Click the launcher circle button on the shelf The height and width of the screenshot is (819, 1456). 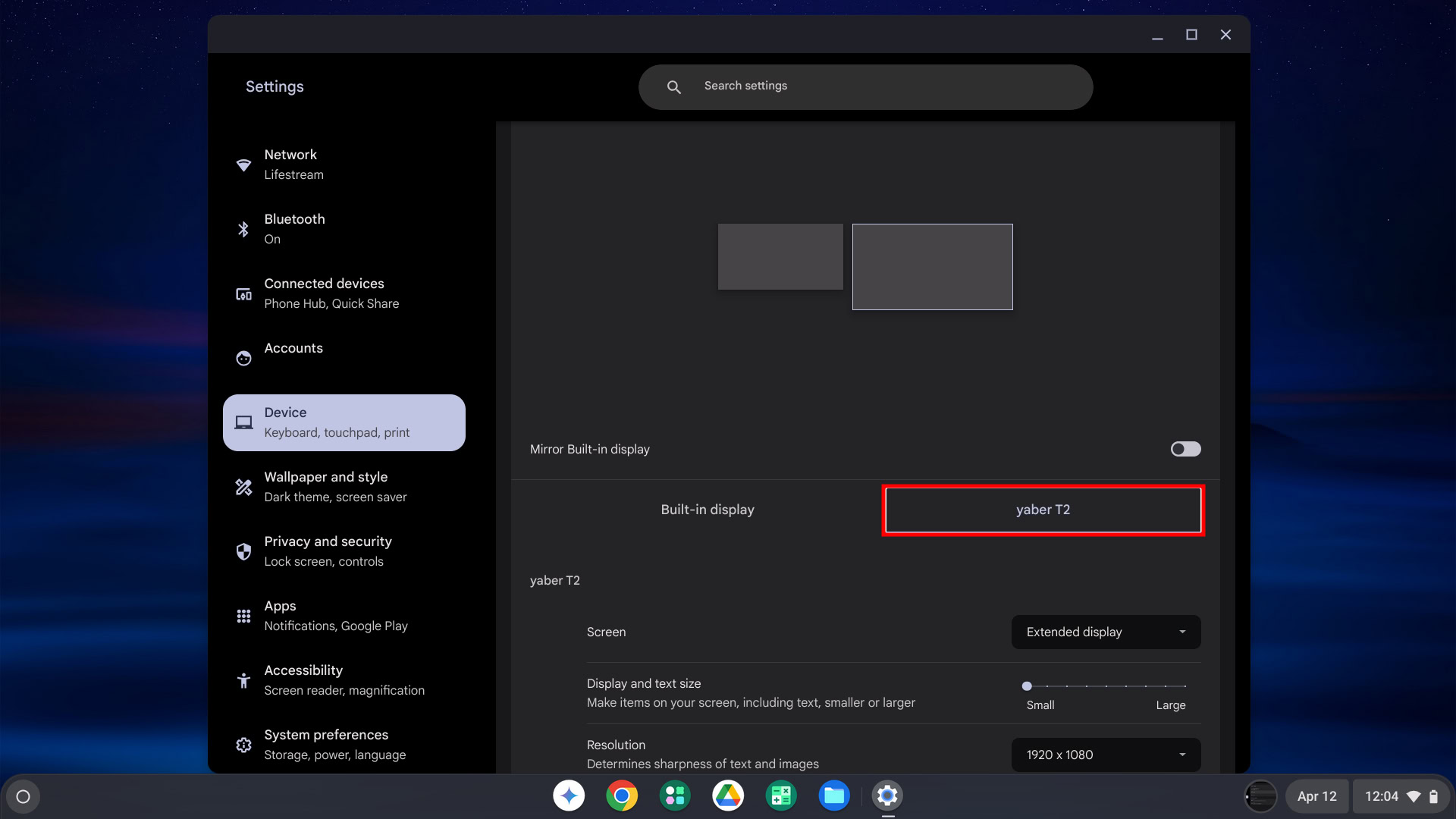23,796
